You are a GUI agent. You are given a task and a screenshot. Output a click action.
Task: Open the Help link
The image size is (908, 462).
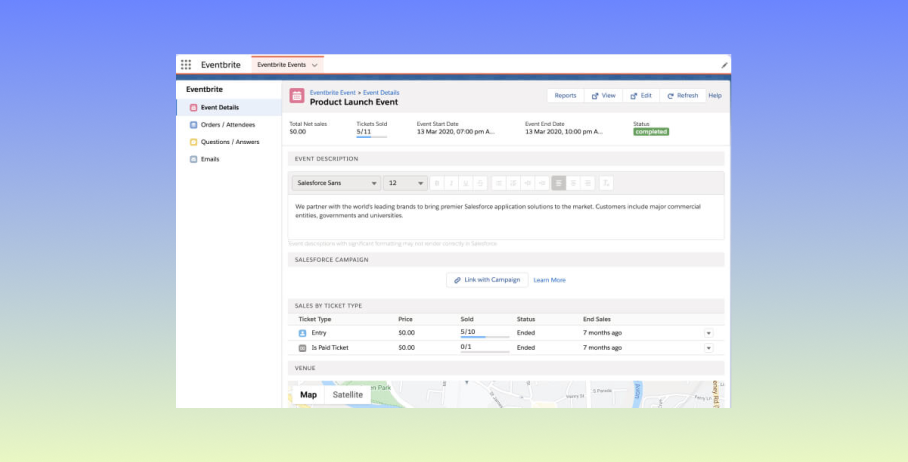pos(715,96)
